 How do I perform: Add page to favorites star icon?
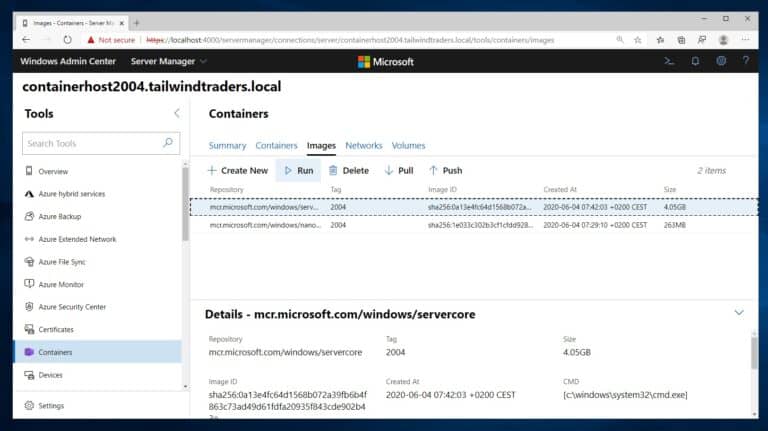click(x=638, y=40)
